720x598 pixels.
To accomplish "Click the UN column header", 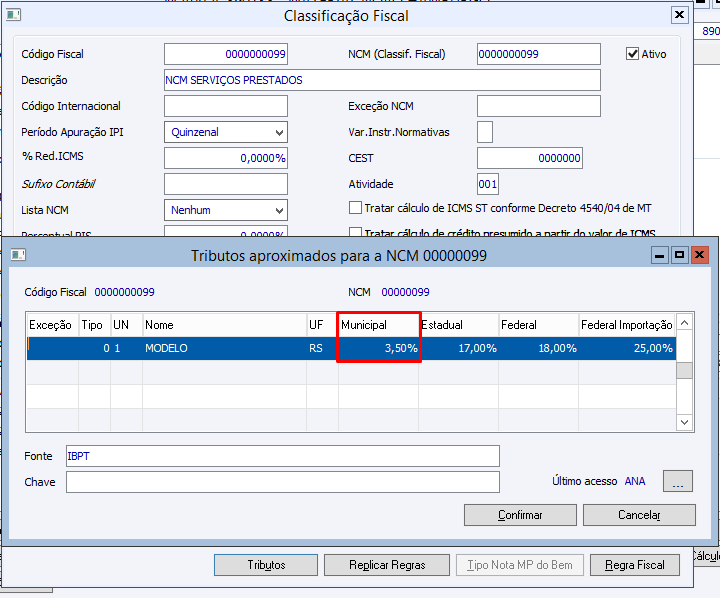I will tap(126, 325).
